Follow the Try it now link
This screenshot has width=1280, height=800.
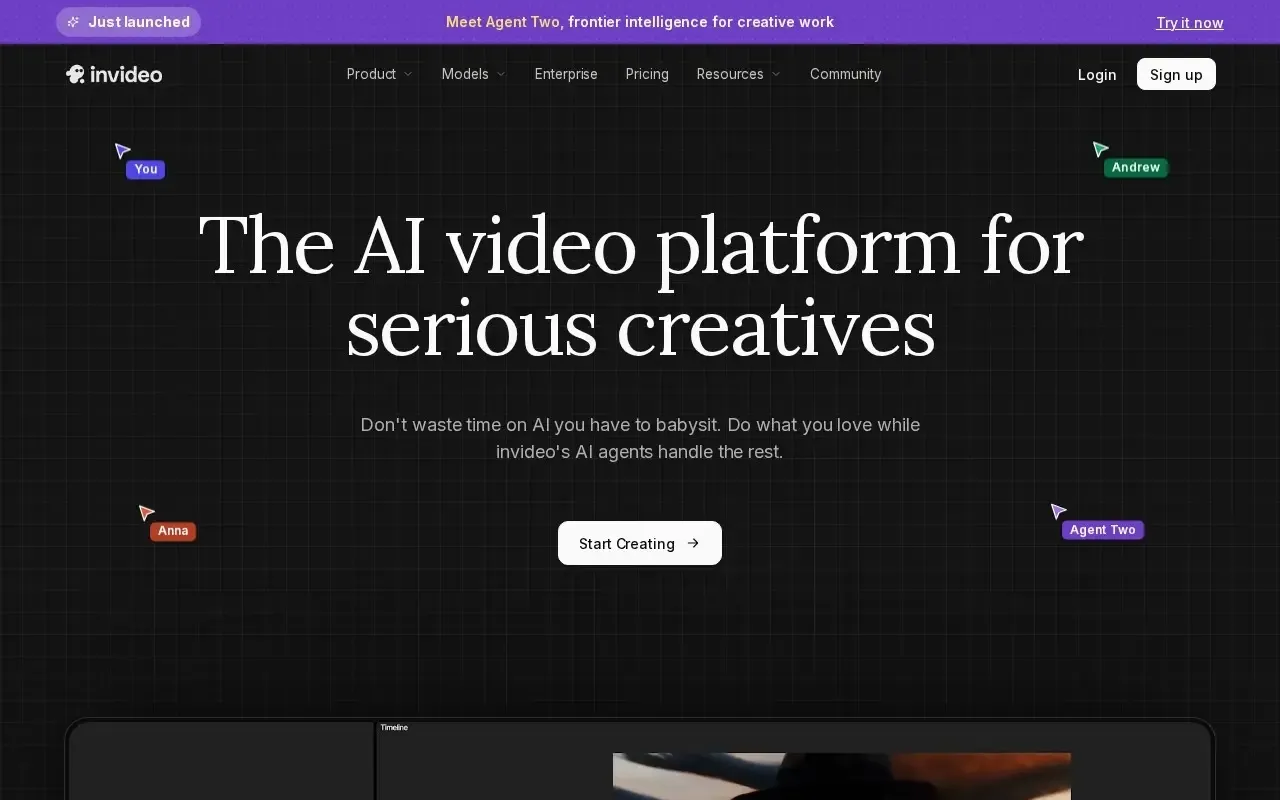tap(1190, 22)
